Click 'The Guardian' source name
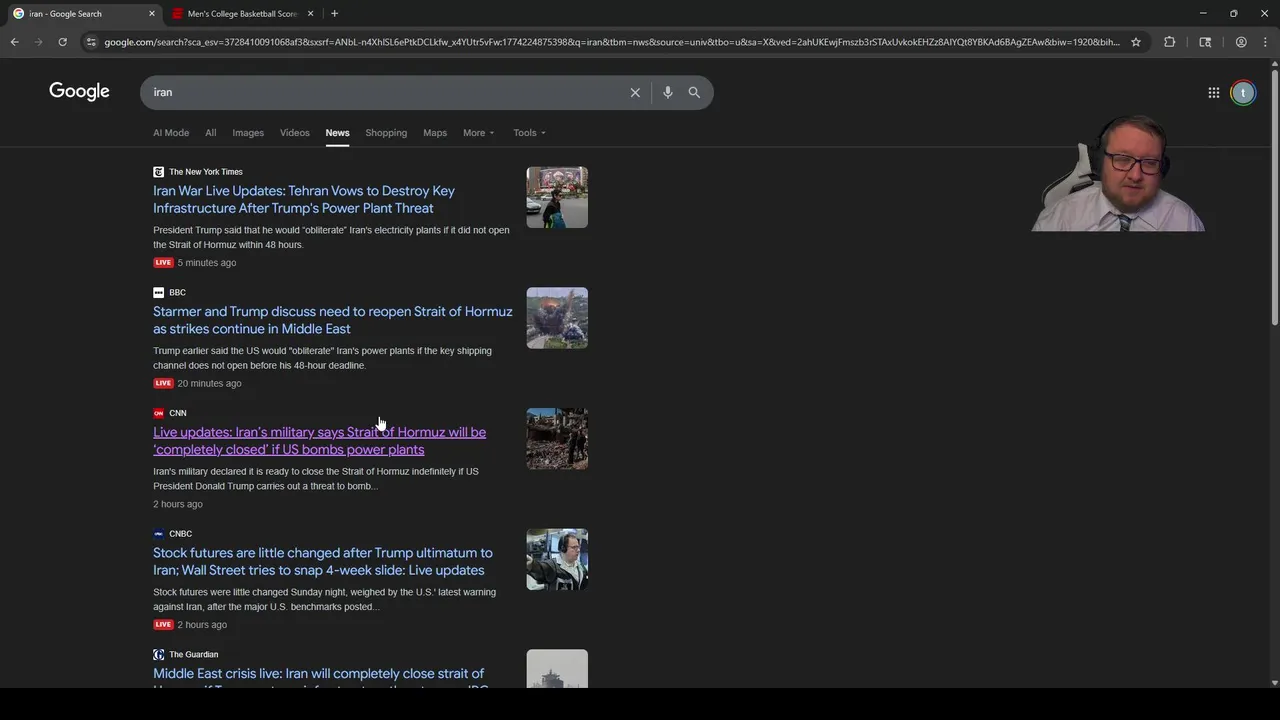 pyautogui.click(x=193, y=655)
